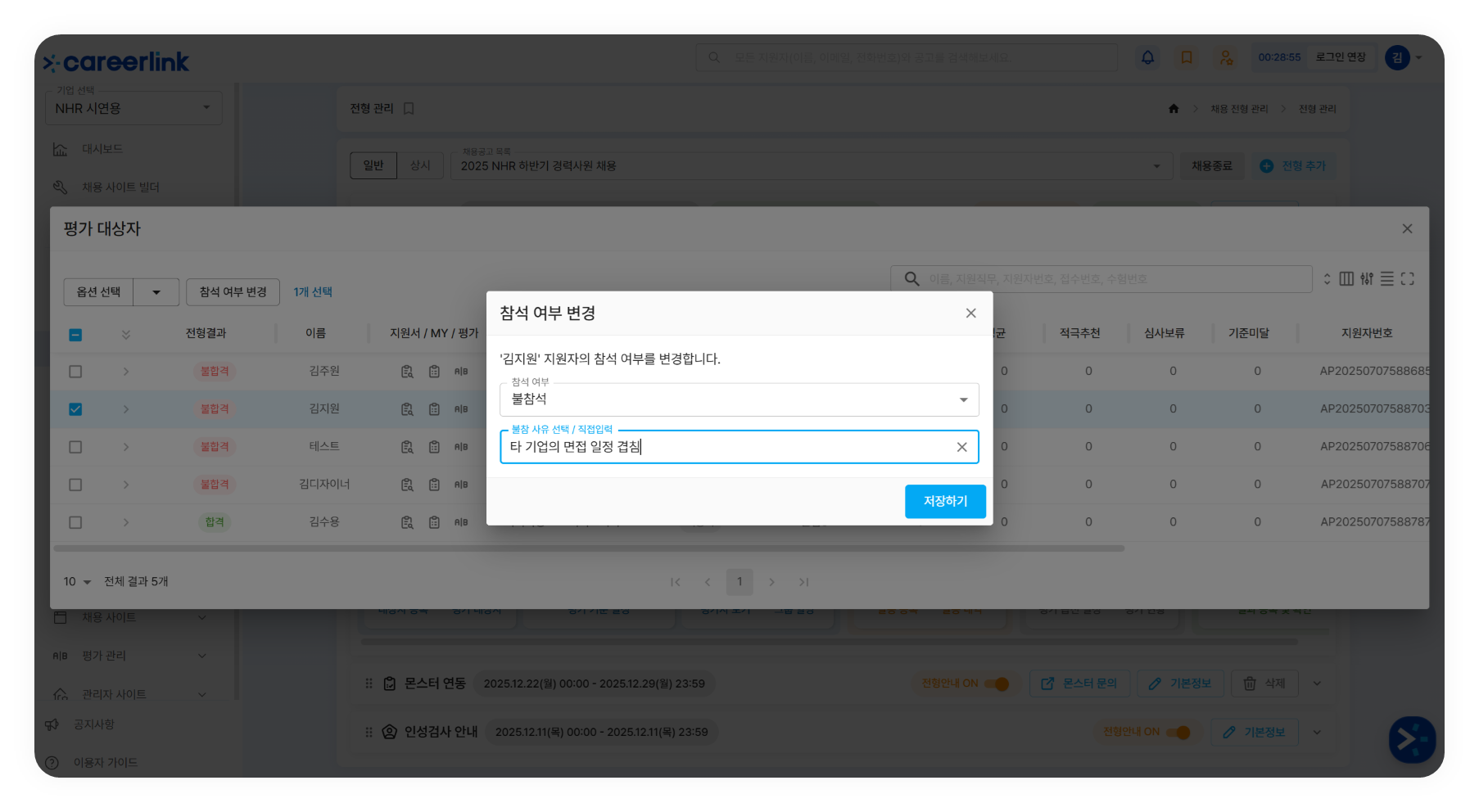Open the A|B evaluation icon for 김주원

[x=461, y=372]
